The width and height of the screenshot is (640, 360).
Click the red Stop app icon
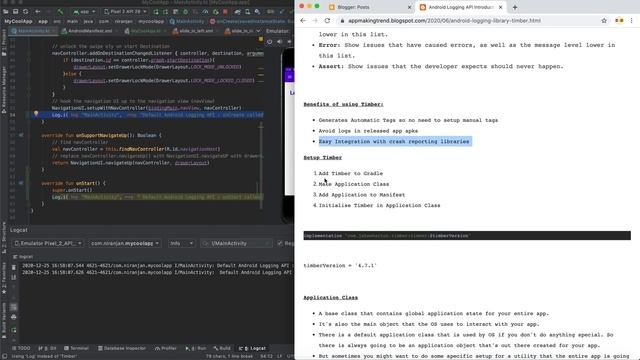coord(225,11)
